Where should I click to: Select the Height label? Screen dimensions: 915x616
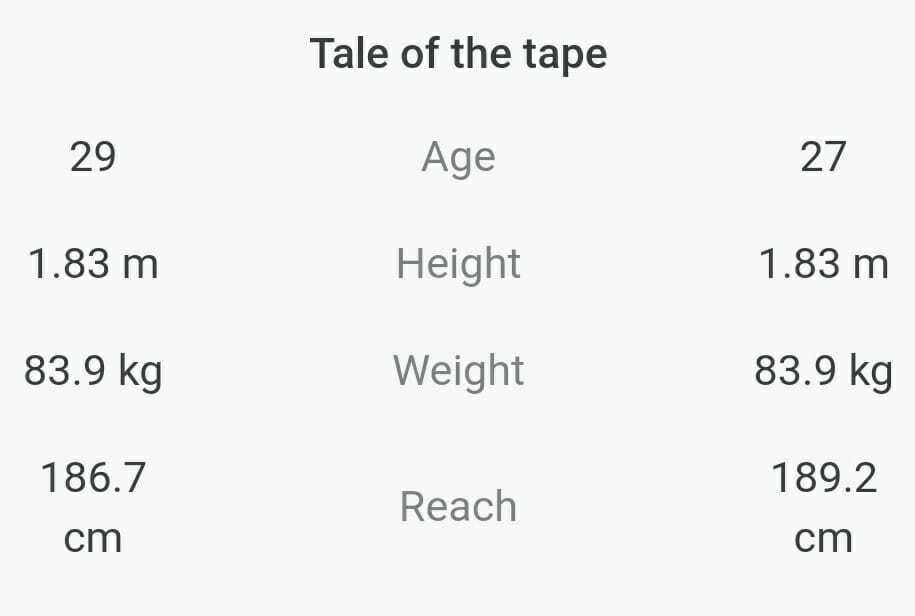pyautogui.click(x=458, y=264)
